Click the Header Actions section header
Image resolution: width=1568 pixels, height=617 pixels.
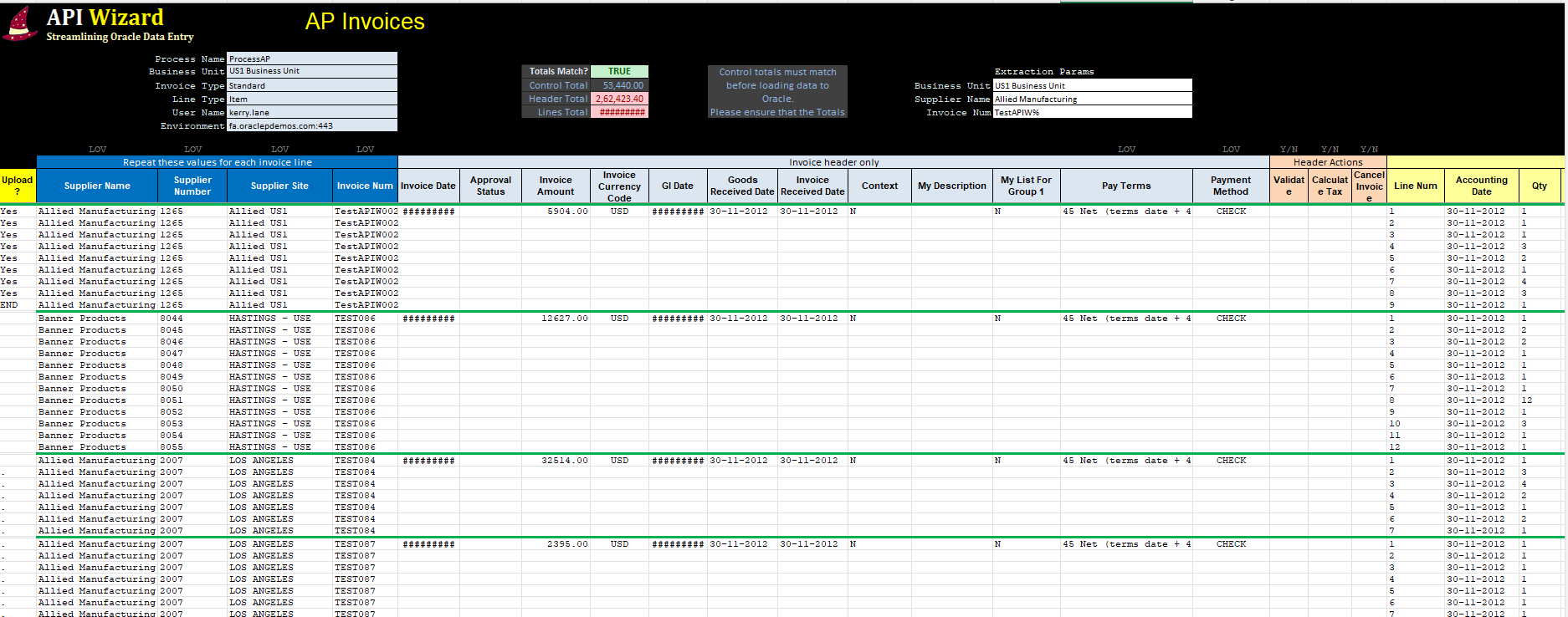[x=1328, y=162]
